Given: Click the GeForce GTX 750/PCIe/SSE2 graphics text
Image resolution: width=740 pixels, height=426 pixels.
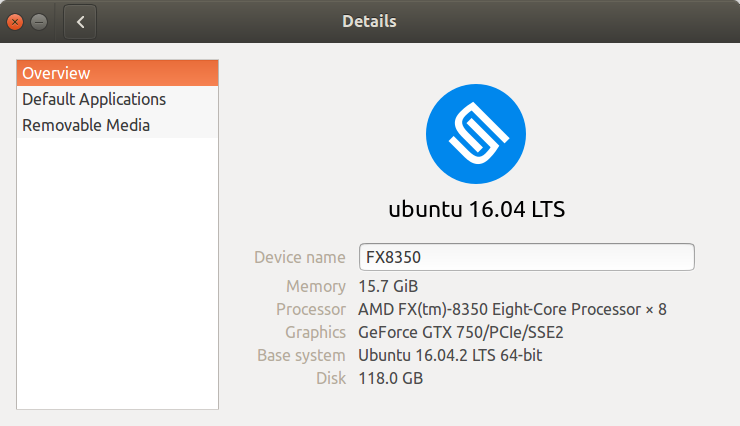Looking at the screenshot, I should coord(461,333).
